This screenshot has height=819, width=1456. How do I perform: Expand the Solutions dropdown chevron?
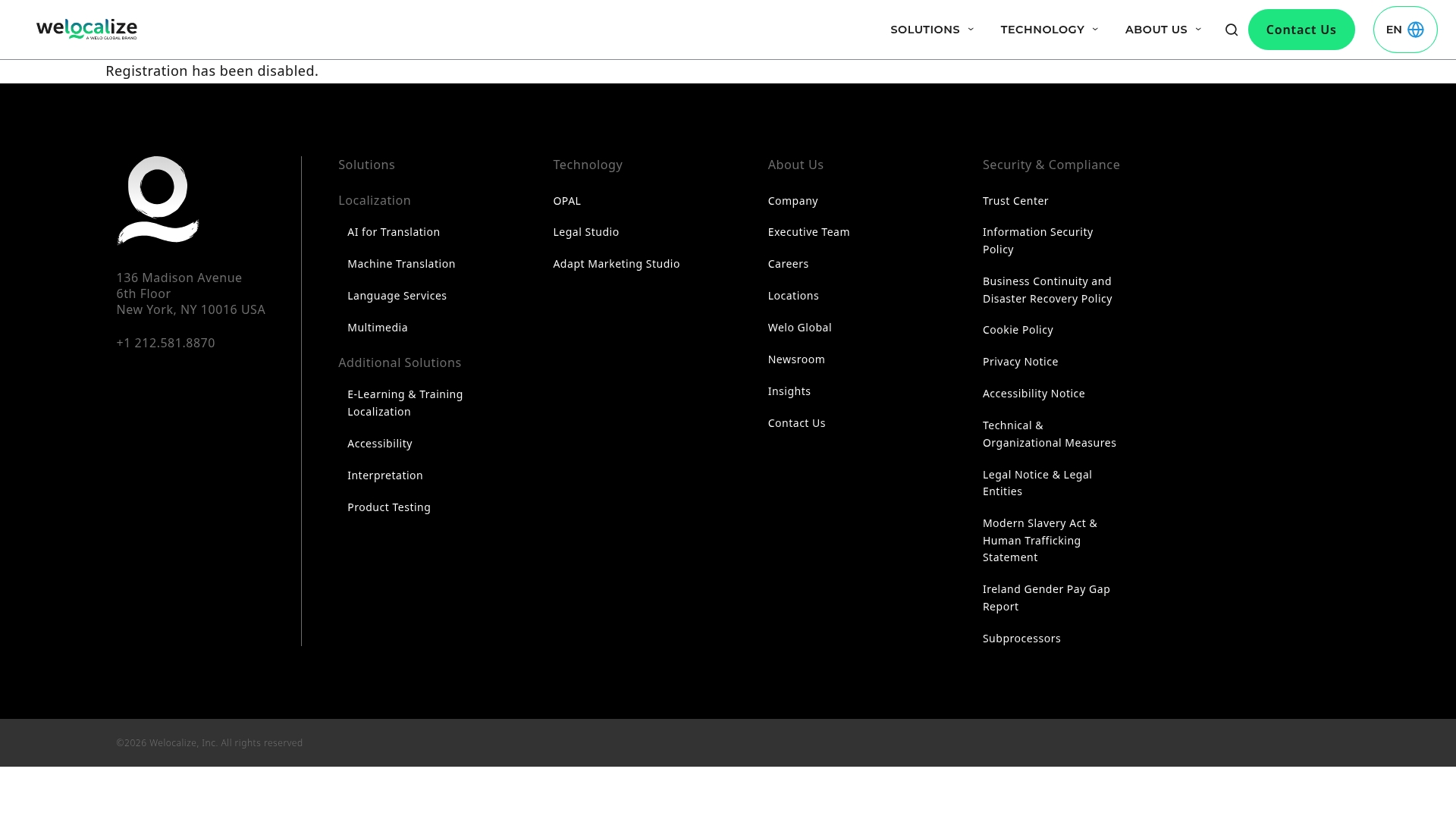971,30
